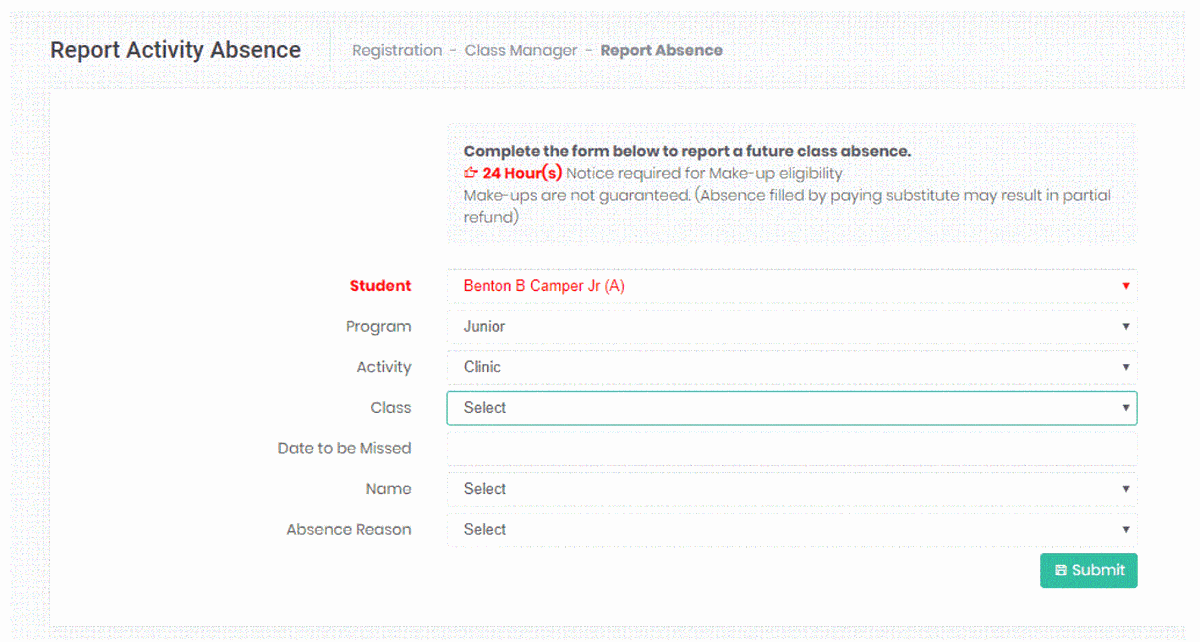Click the Date to be Missed label
The width and height of the screenshot is (1200, 642).
345,449
